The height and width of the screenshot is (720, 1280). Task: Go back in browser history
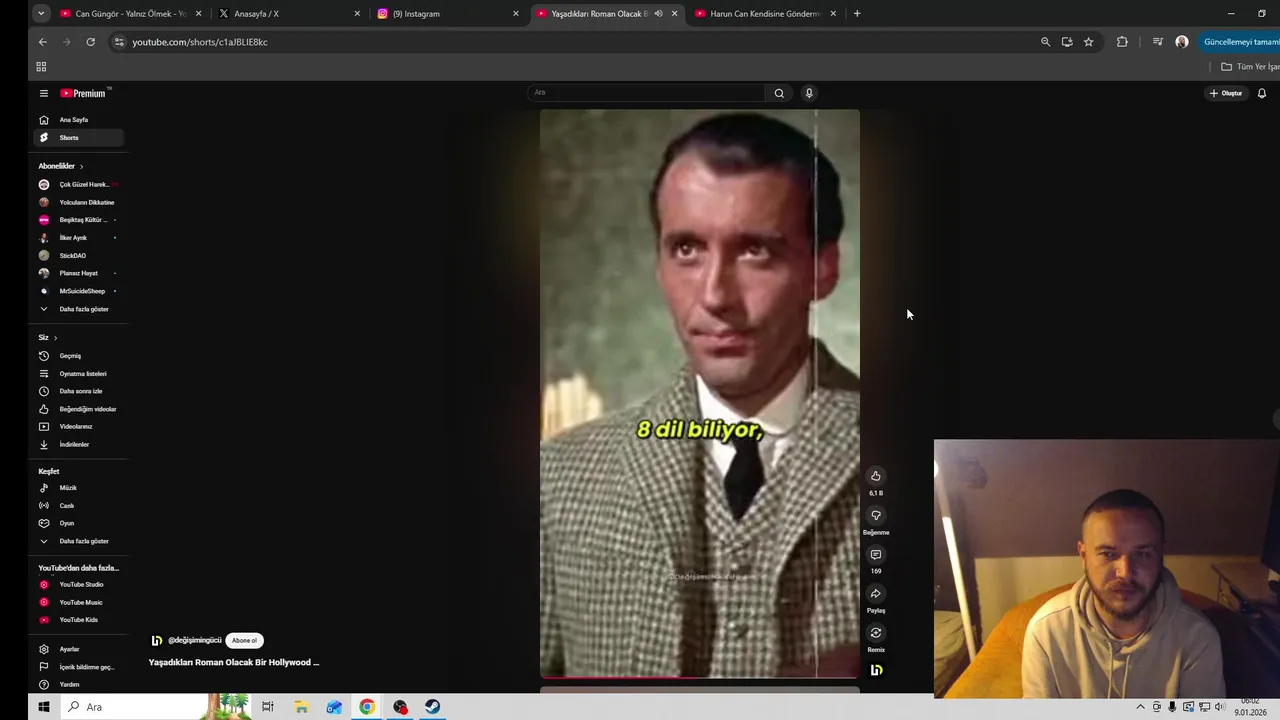[x=42, y=42]
